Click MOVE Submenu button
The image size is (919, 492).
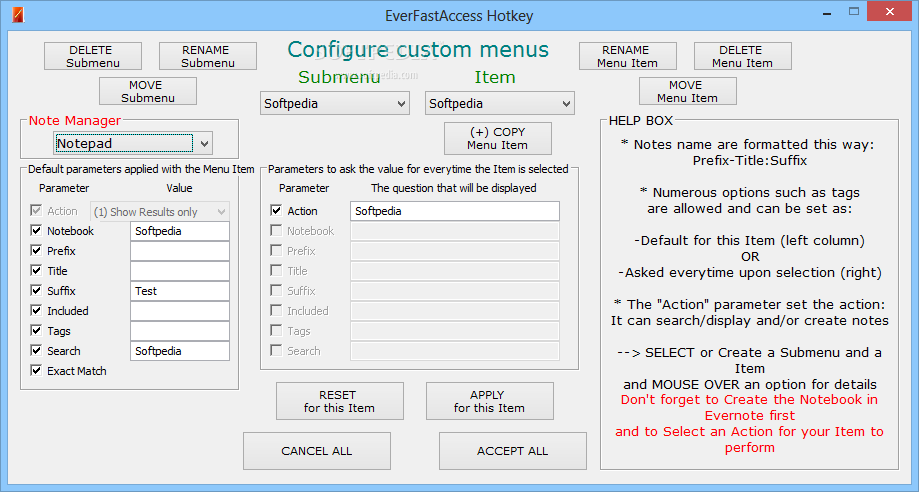coord(148,91)
